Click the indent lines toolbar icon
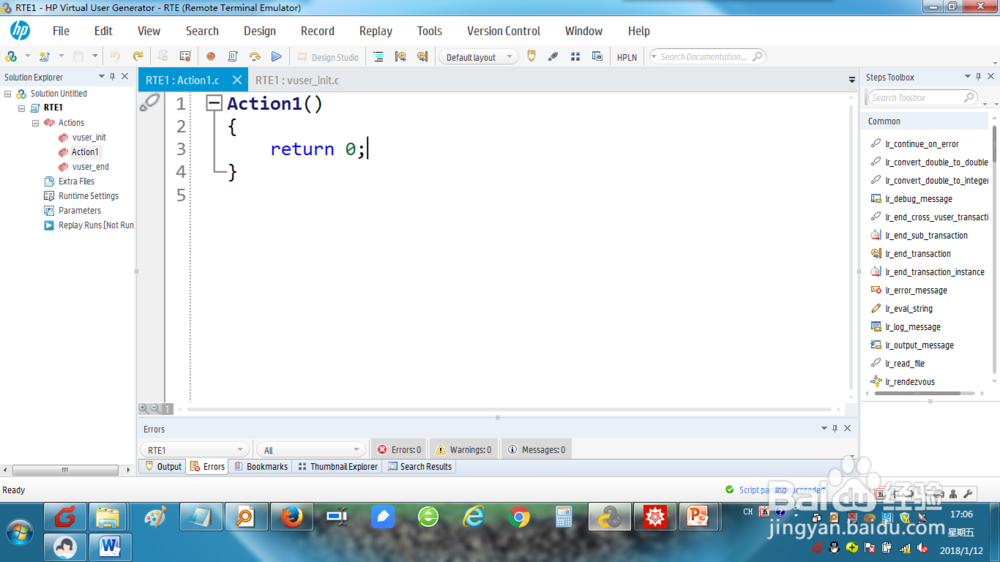Screen dimensions: 1000x562 [x=378, y=56]
